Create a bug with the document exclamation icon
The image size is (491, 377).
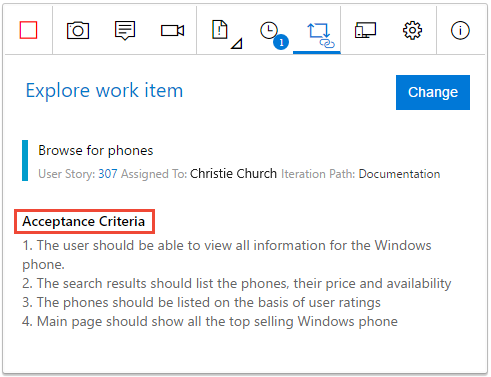coord(220,30)
